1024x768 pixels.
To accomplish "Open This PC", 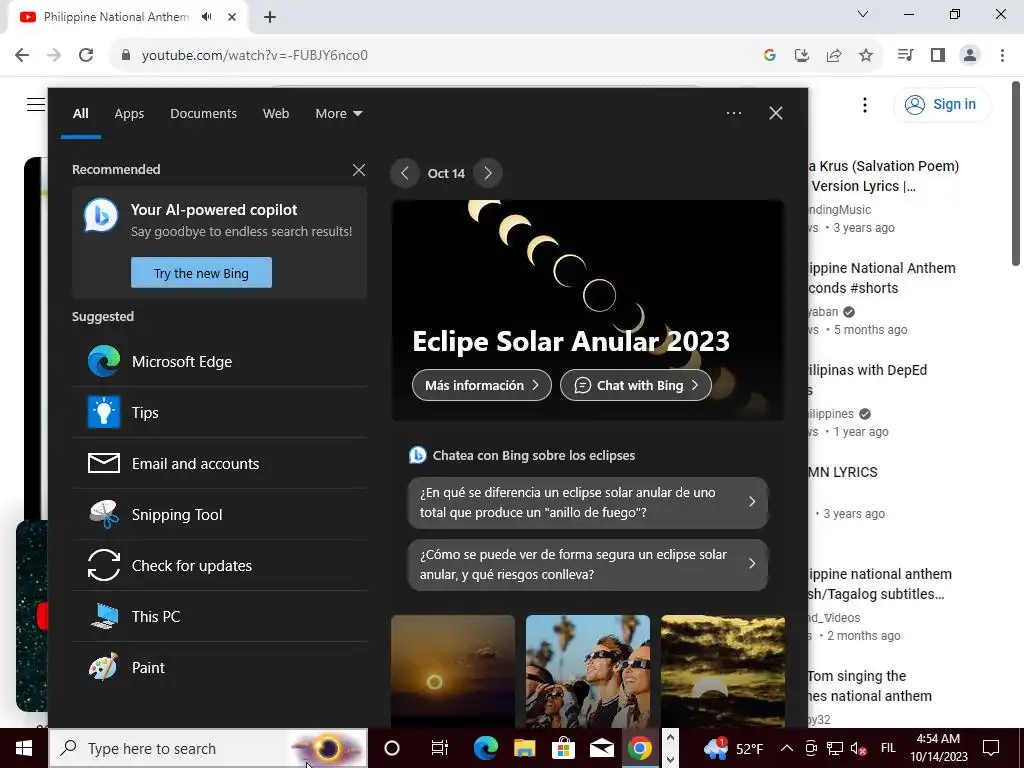I will (x=219, y=616).
